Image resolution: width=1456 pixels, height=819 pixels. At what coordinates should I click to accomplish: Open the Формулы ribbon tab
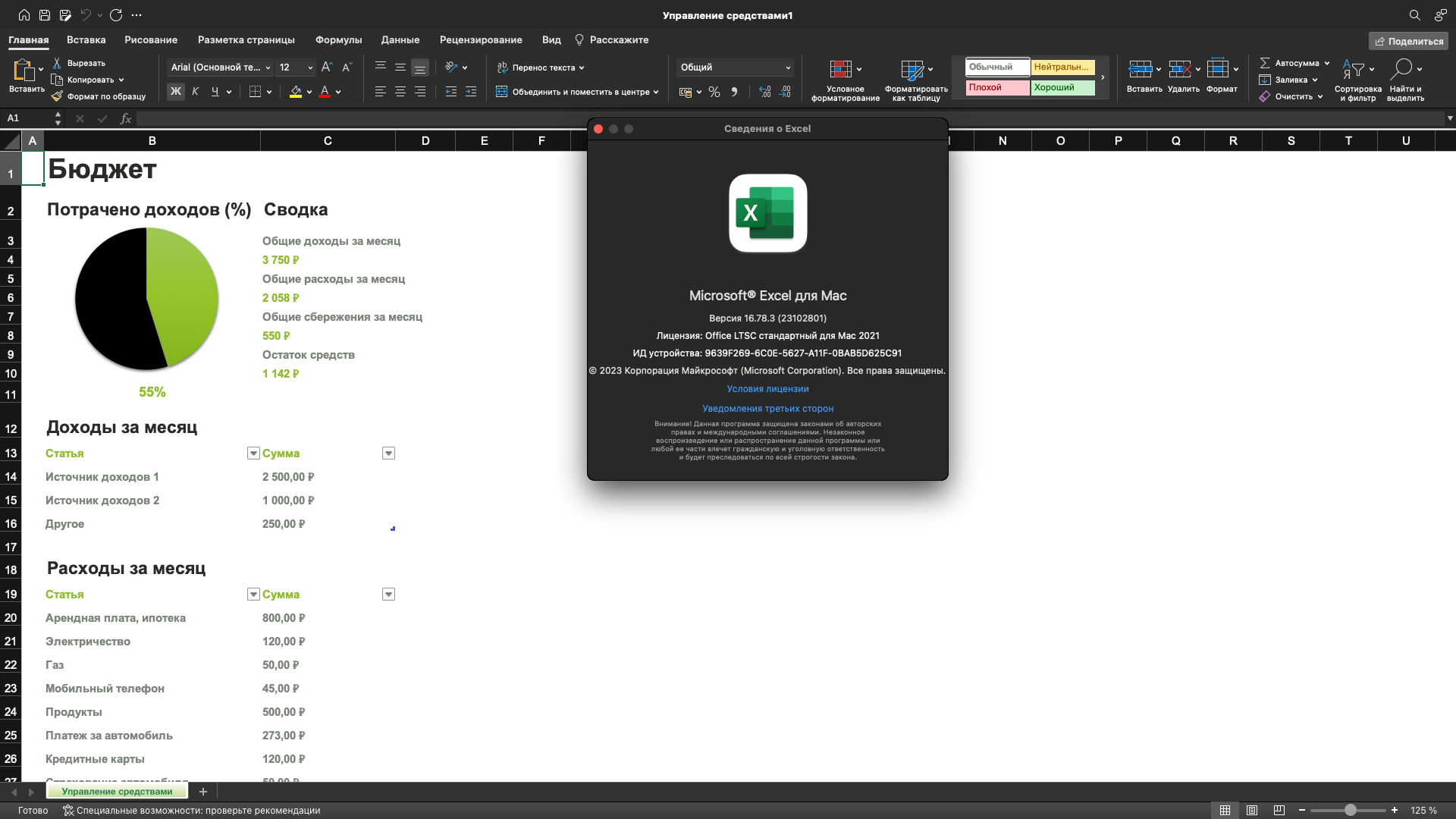338,40
